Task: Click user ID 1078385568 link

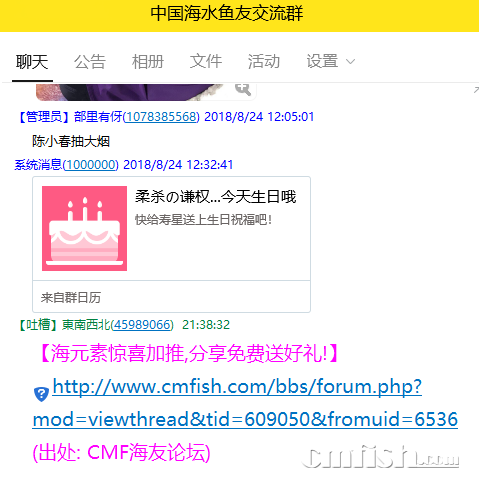Action: point(161,117)
